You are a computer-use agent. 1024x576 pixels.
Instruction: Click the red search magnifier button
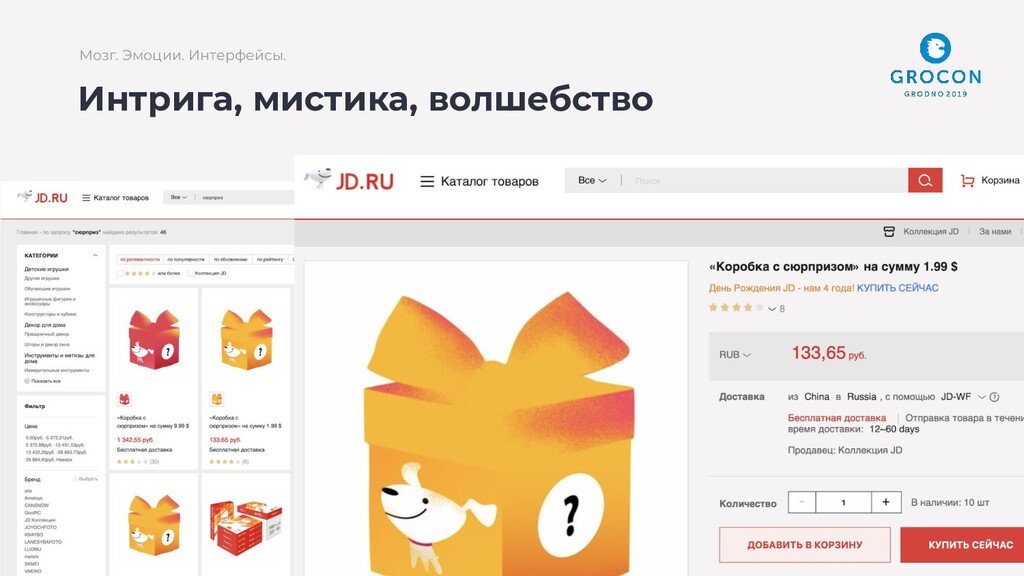point(925,180)
